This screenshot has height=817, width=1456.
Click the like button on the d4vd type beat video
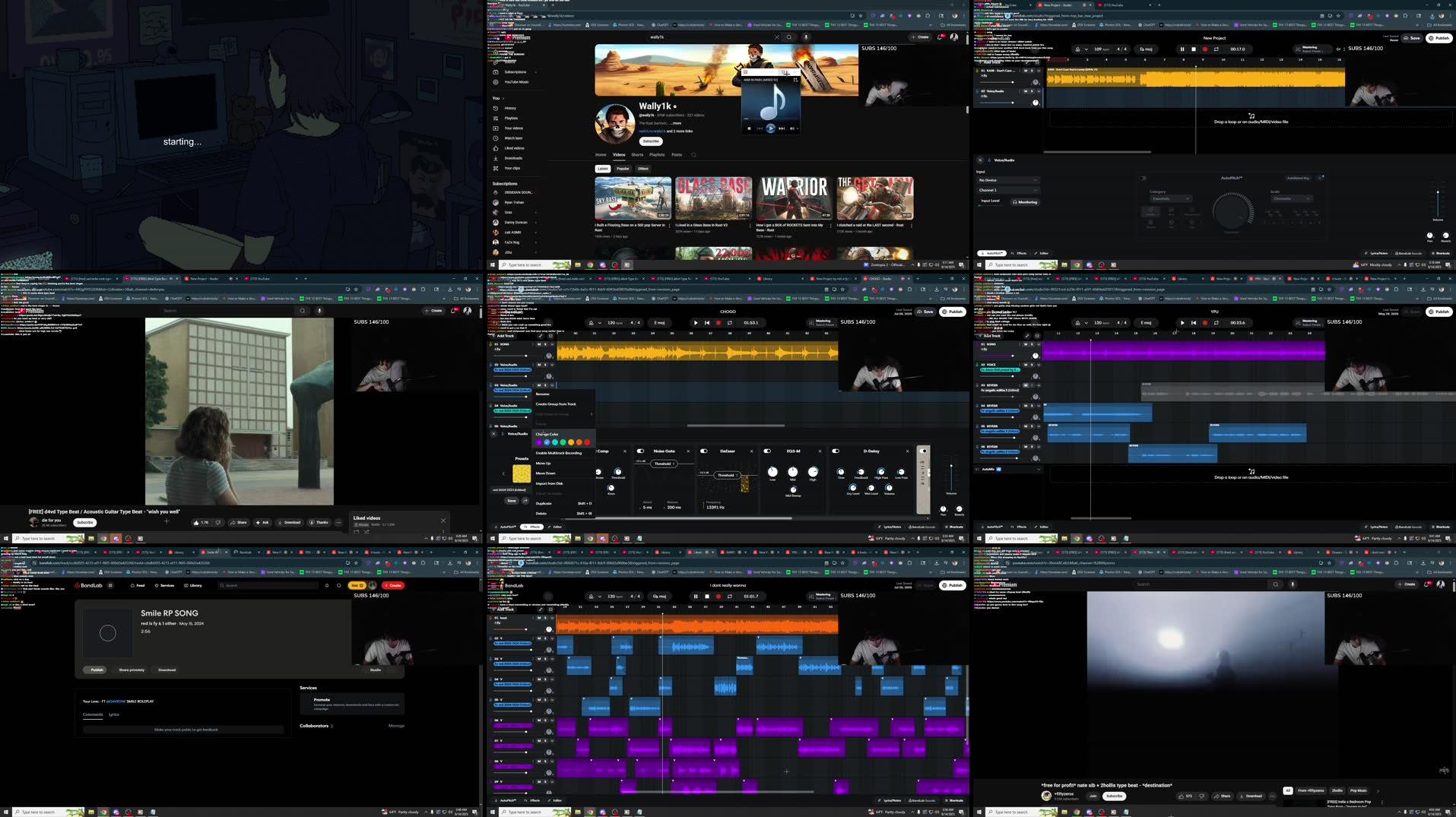coord(201,522)
